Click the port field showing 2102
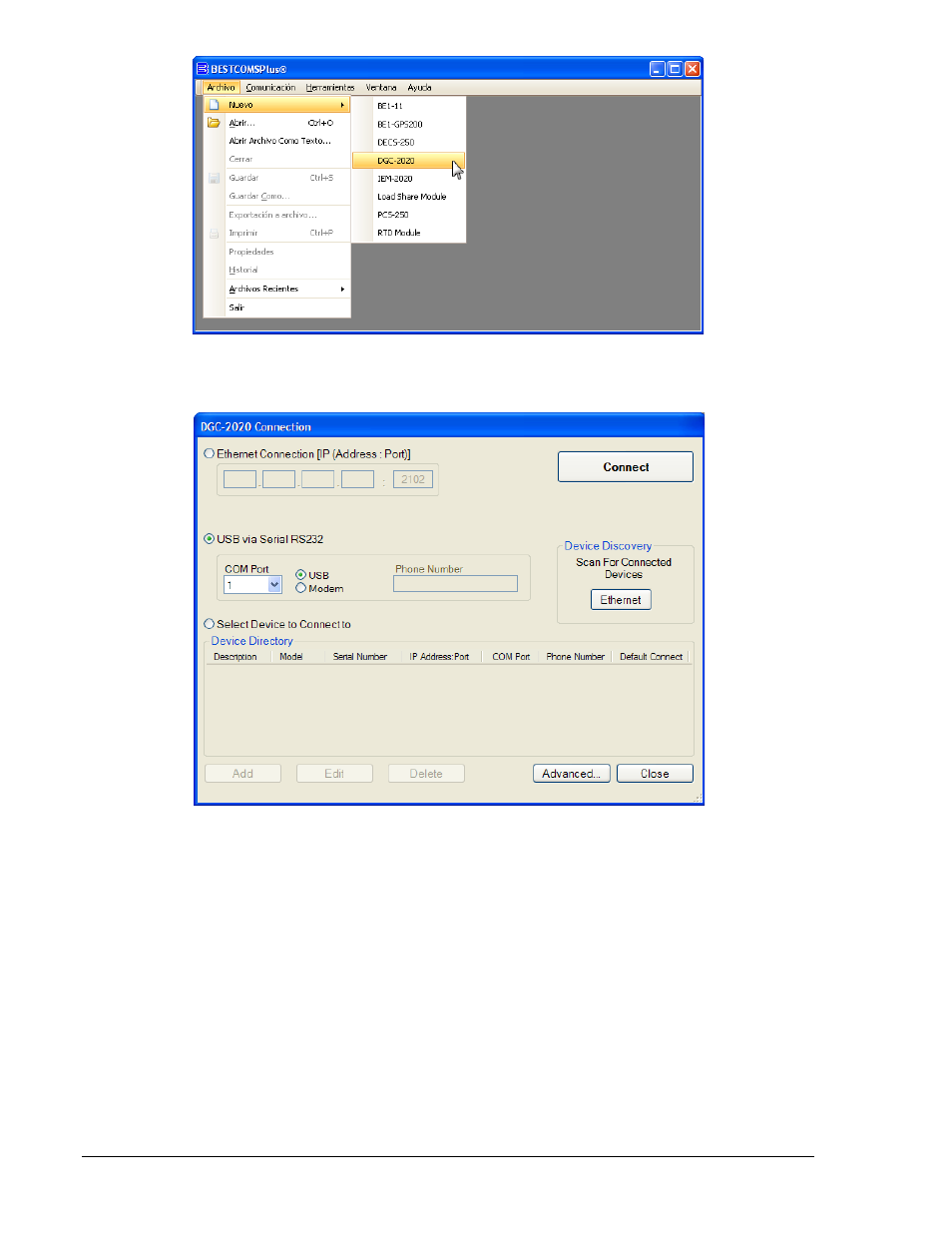The height and width of the screenshot is (1233, 952). pyautogui.click(x=413, y=479)
